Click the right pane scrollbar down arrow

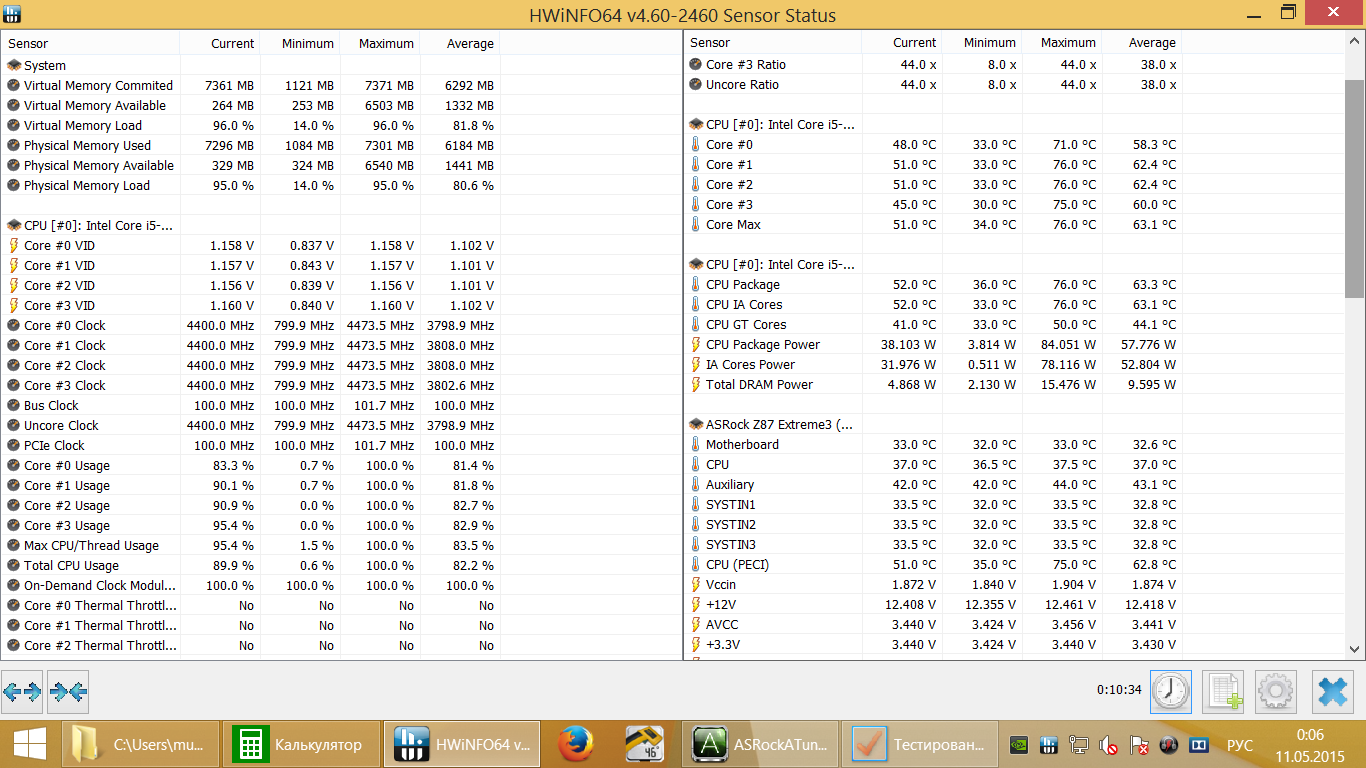tap(1355, 648)
